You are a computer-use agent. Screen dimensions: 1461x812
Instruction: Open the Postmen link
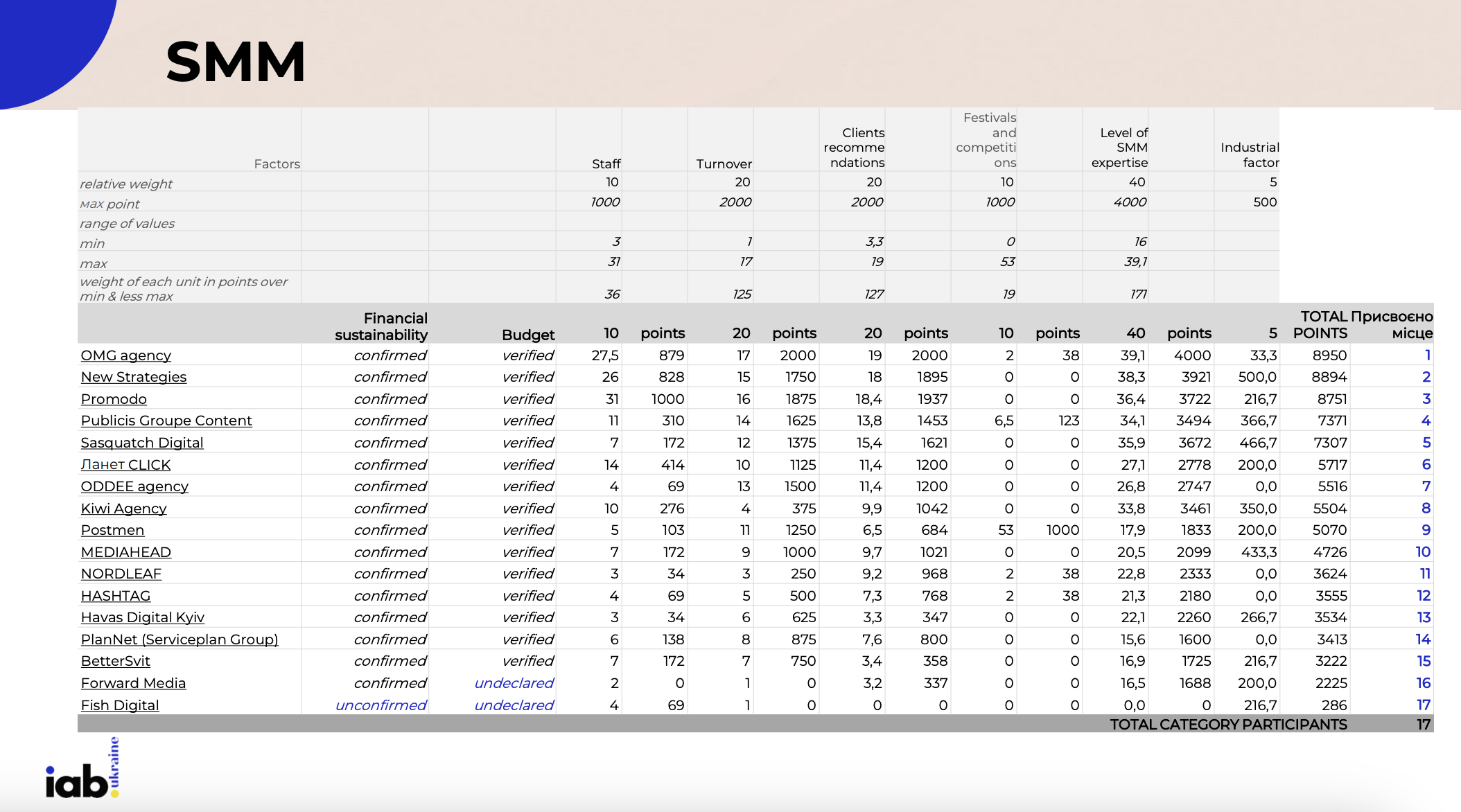[112, 530]
